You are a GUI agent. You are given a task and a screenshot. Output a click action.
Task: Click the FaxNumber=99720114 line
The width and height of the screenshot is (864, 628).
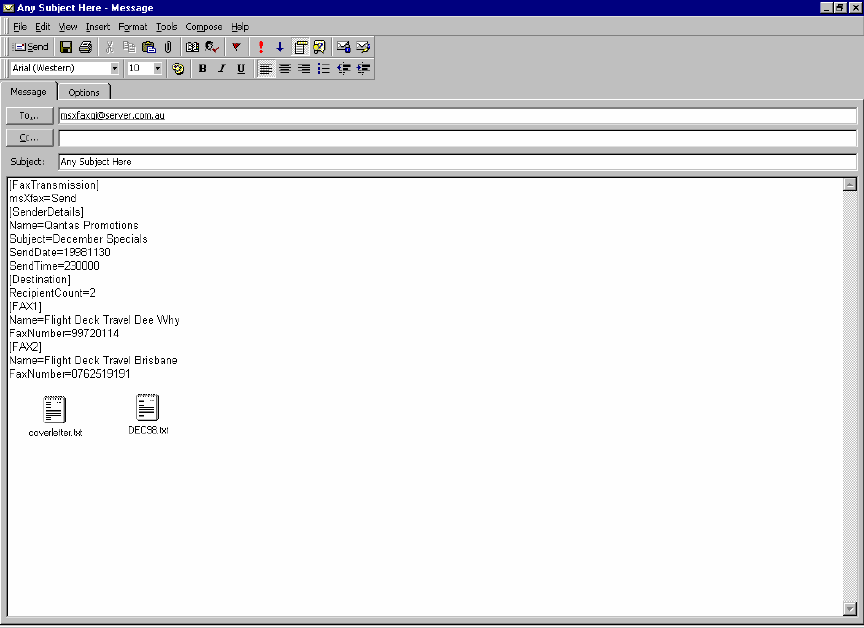pyautogui.click(x=64, y=333)
